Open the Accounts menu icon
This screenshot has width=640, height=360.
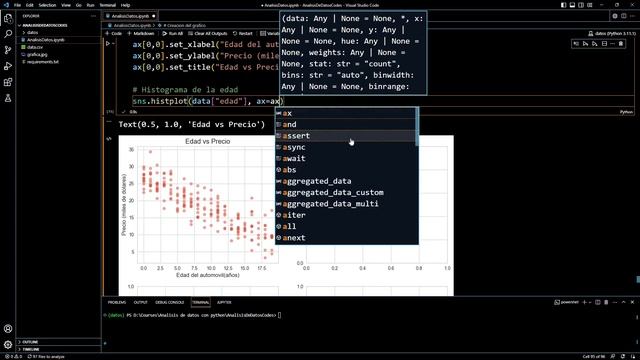[x=8, y=329]
